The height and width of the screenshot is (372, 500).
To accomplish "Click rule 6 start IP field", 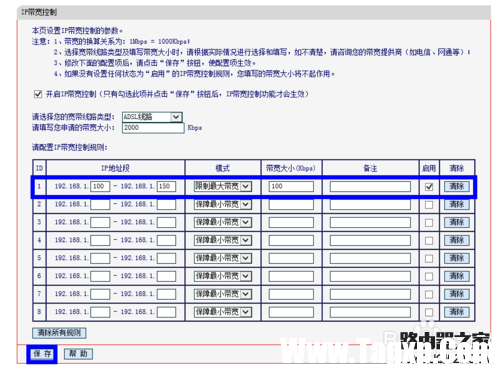I will pyautogui.click(x=100, y=276).
